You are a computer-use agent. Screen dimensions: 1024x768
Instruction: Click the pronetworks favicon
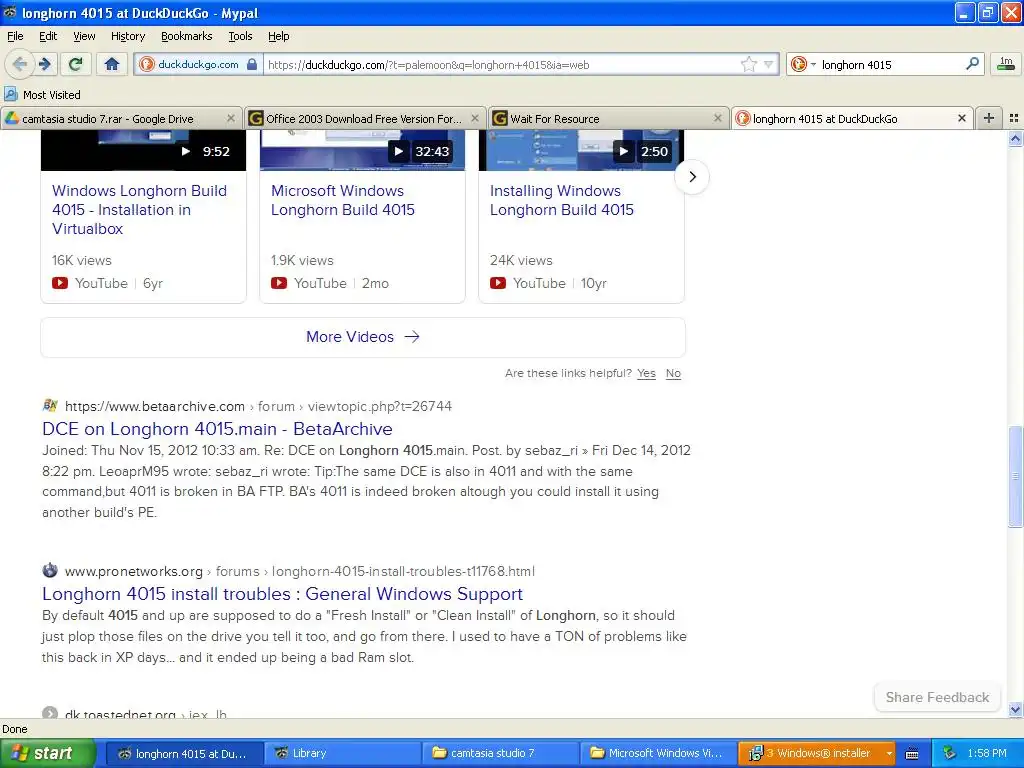tap(50, 570)
